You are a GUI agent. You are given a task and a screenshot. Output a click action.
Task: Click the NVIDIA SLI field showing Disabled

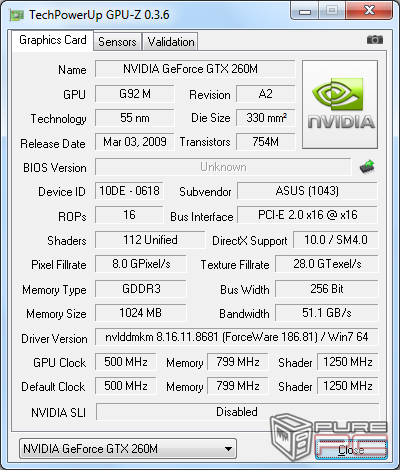pos(237,412)
